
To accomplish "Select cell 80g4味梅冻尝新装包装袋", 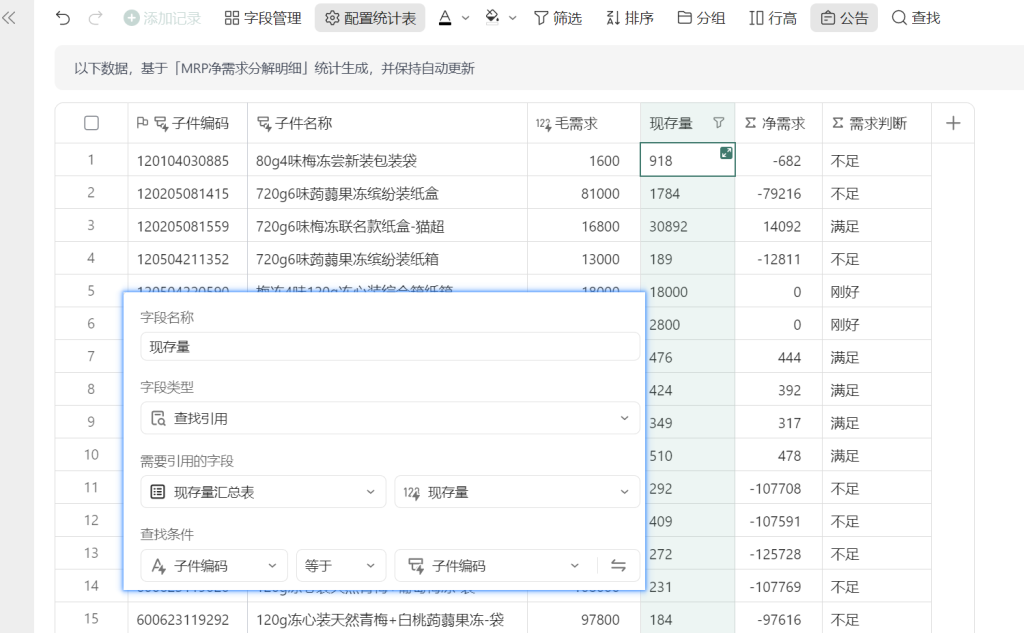I will point(387,161).
